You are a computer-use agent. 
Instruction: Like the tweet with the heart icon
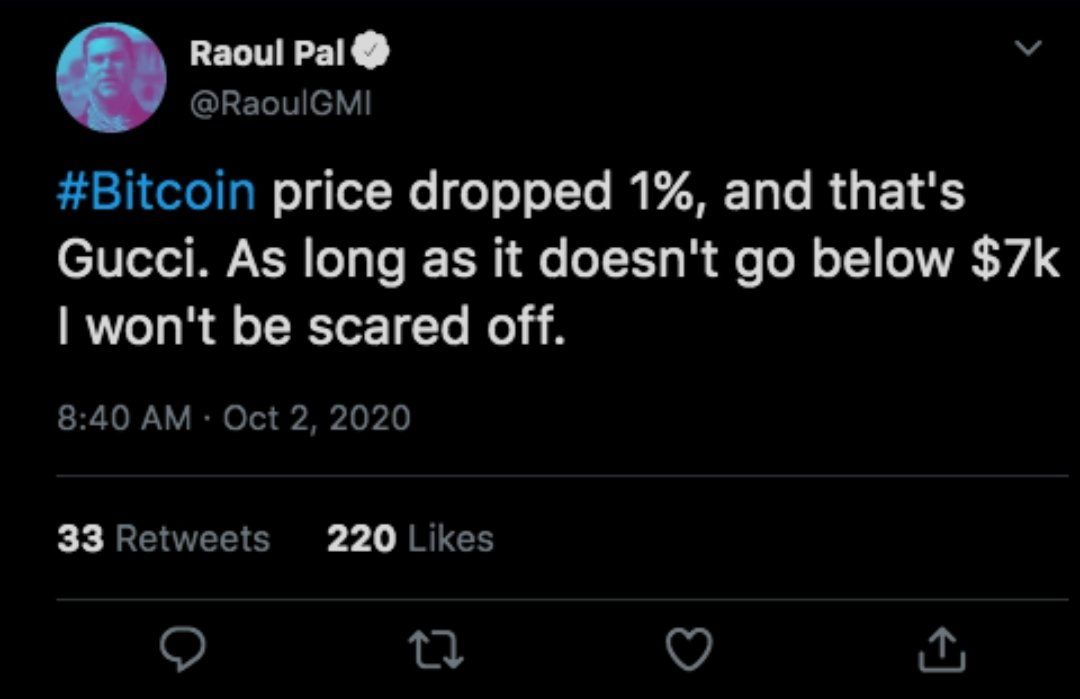689,649
